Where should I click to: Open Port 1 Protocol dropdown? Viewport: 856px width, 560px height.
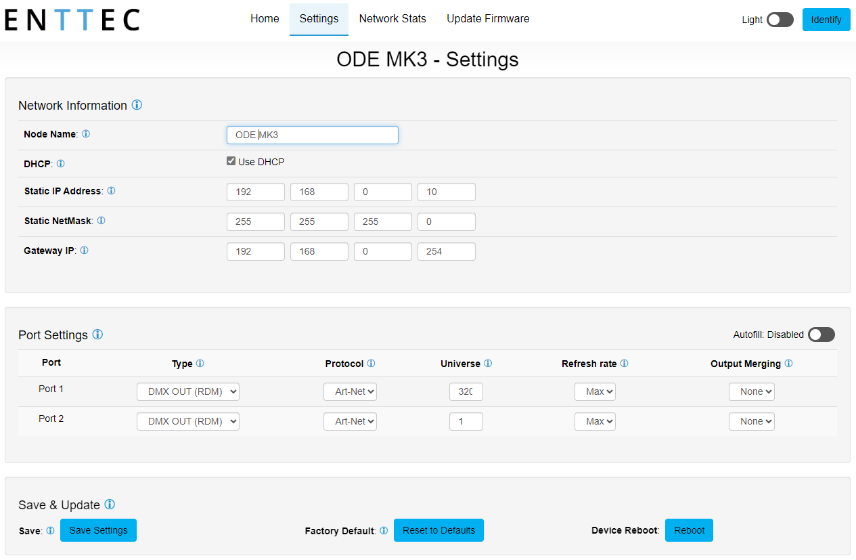coord(350,391)
